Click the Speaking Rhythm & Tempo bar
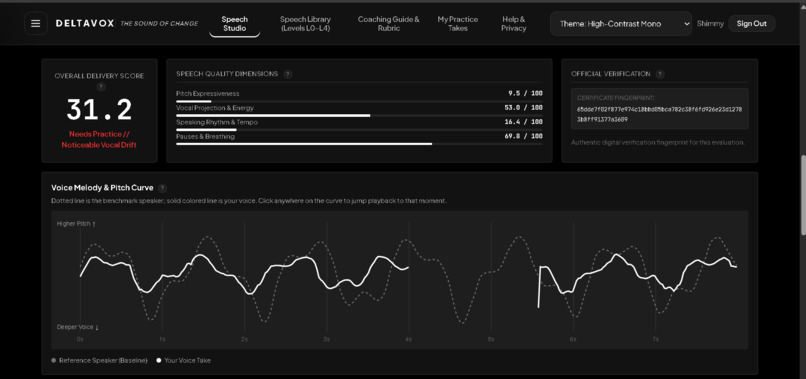806x379 pixels. [x=359, y=130]
